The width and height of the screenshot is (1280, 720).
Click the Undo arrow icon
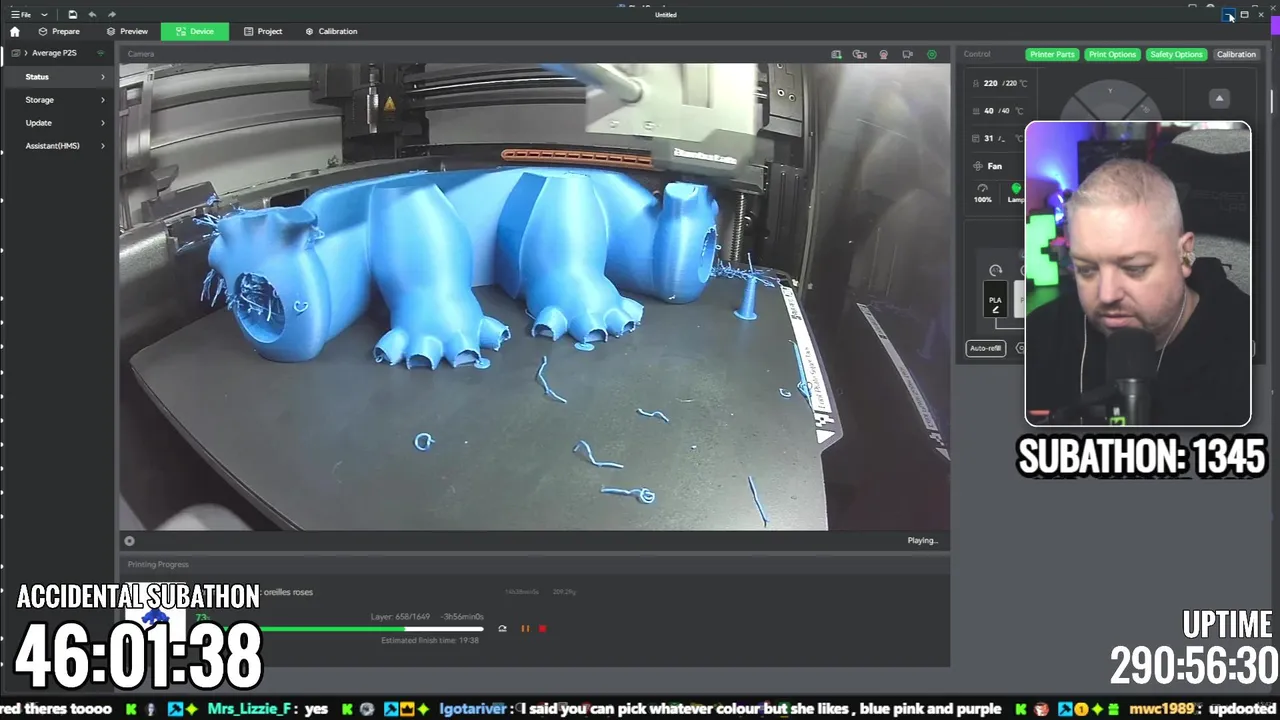click(92, 14)
